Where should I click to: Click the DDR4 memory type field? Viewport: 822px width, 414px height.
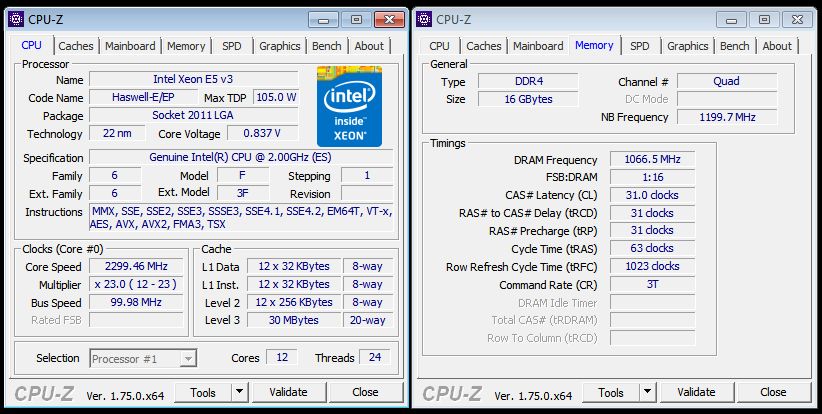pos(528,81)
